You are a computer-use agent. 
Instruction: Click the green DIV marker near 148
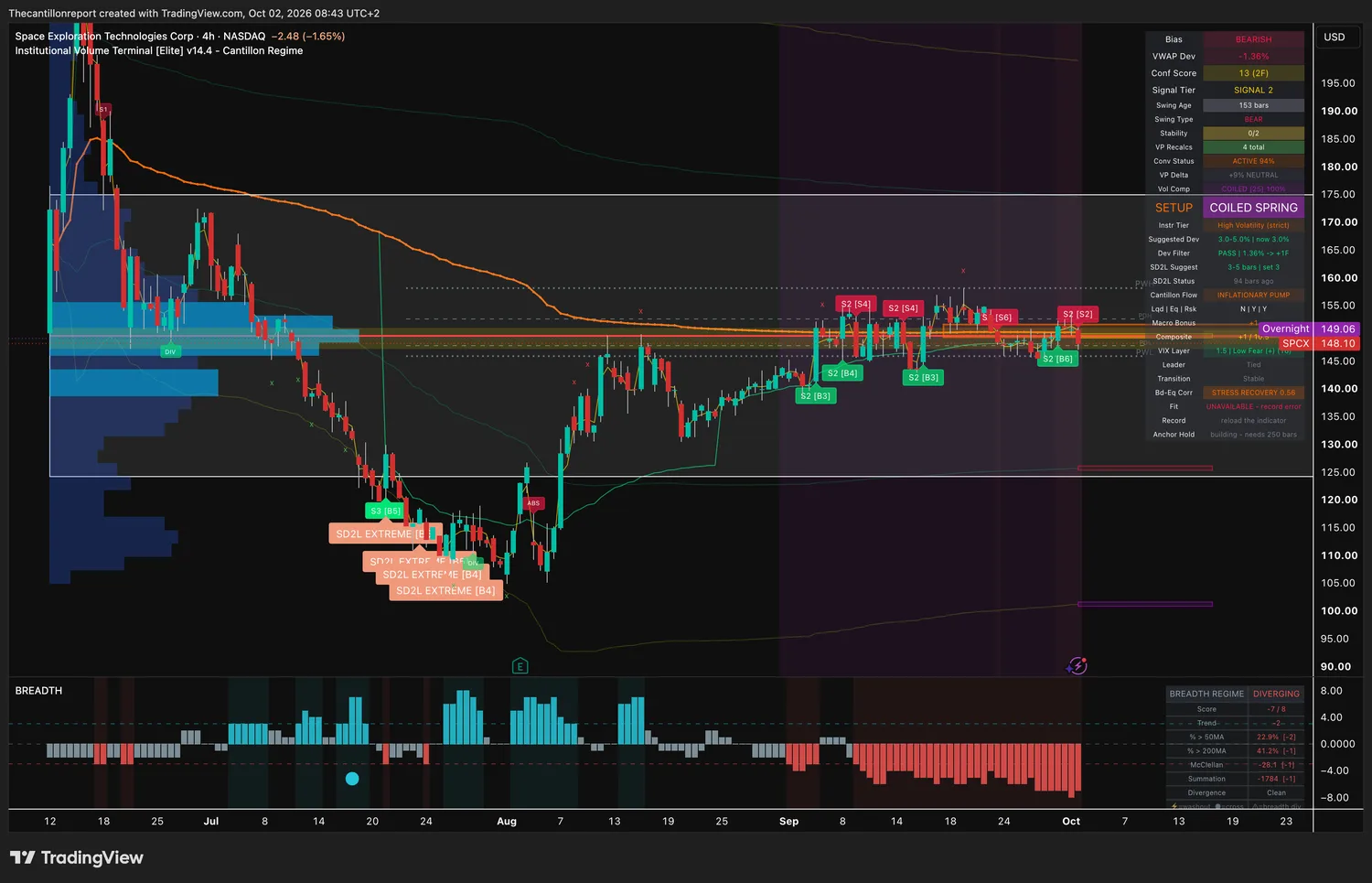170,351
